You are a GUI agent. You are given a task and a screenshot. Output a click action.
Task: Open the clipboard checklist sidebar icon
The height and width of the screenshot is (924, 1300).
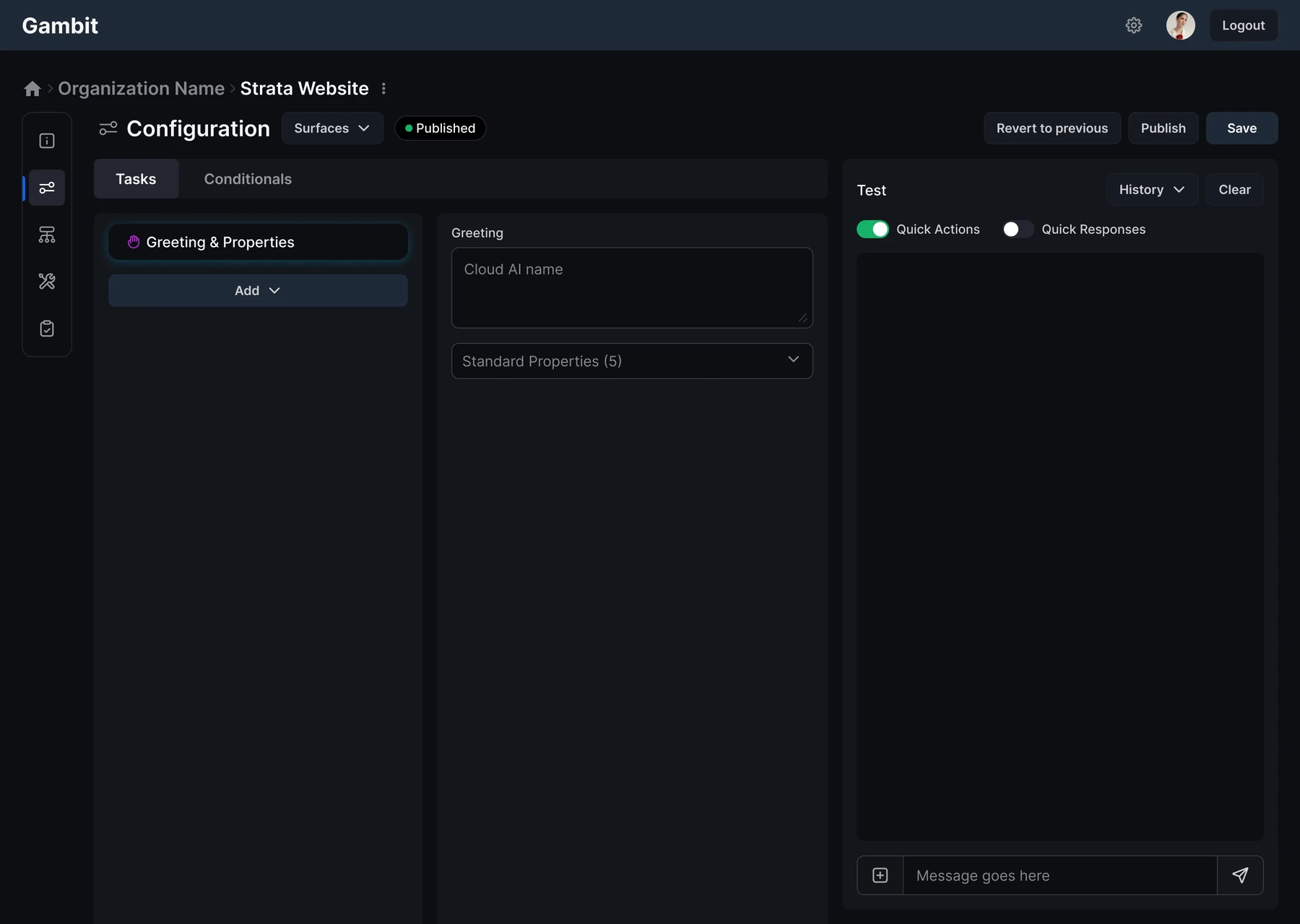click(x=47, y=328)
